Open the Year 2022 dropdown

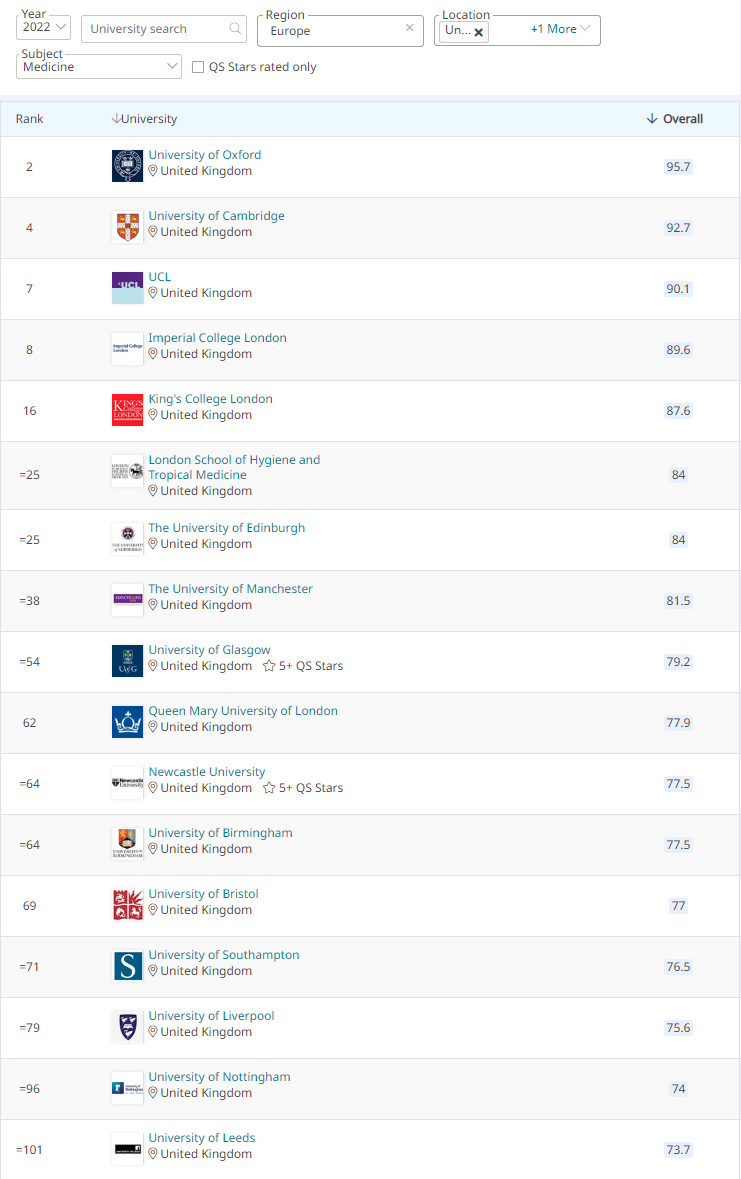45,28
